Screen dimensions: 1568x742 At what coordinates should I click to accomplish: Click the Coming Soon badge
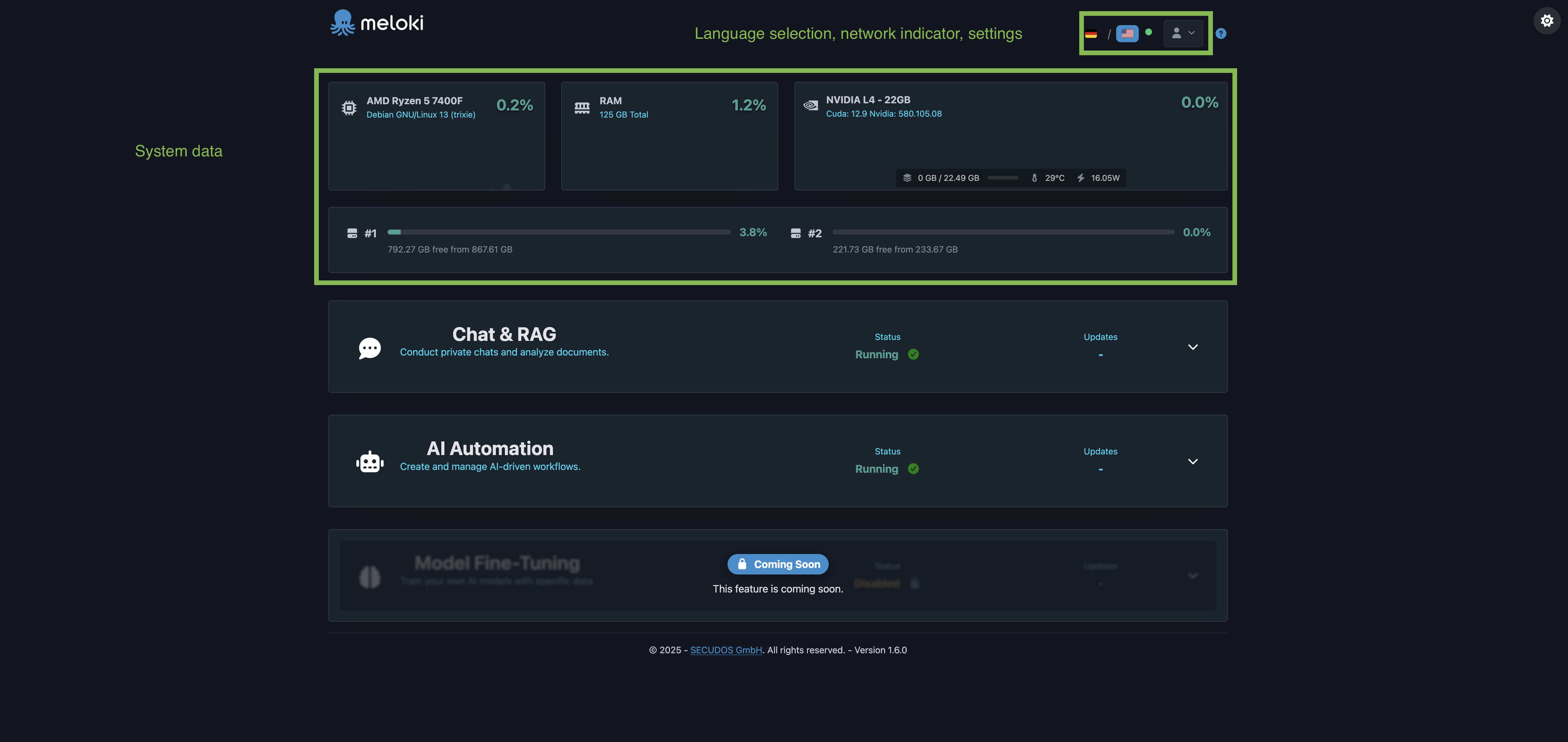point(778,564)
